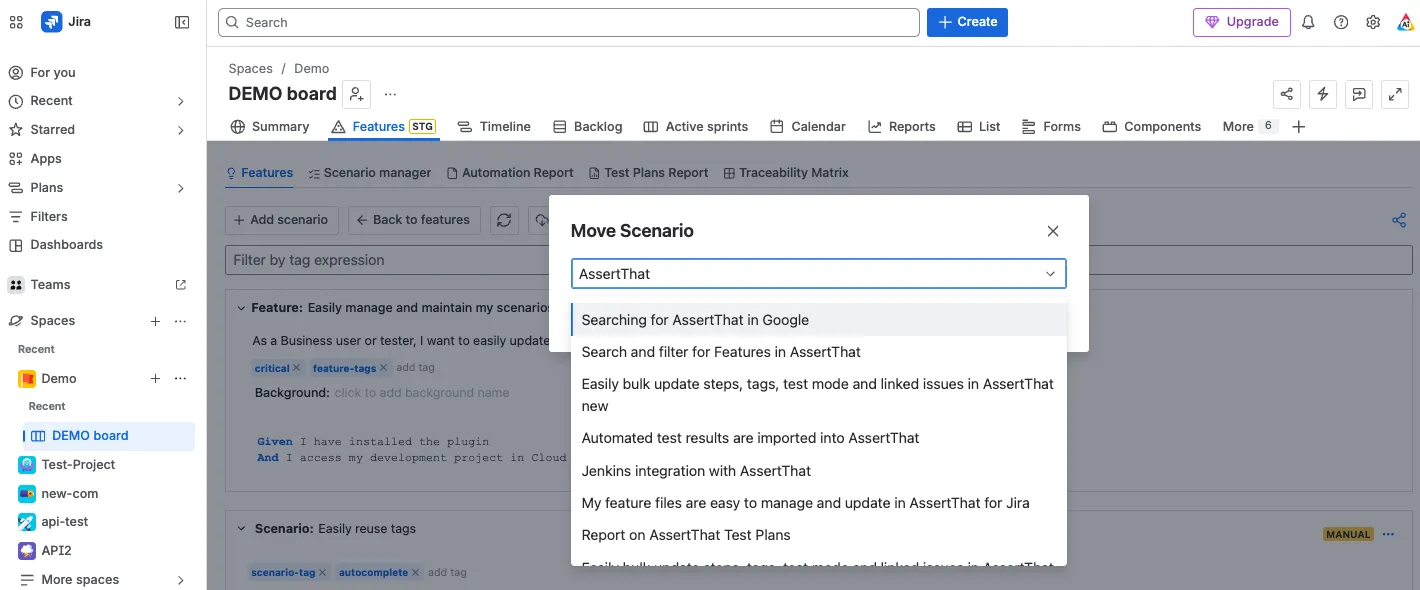The width and height of the screenshot is (1420, 590).
Task: Click the Create button
Action: (967, 22)
